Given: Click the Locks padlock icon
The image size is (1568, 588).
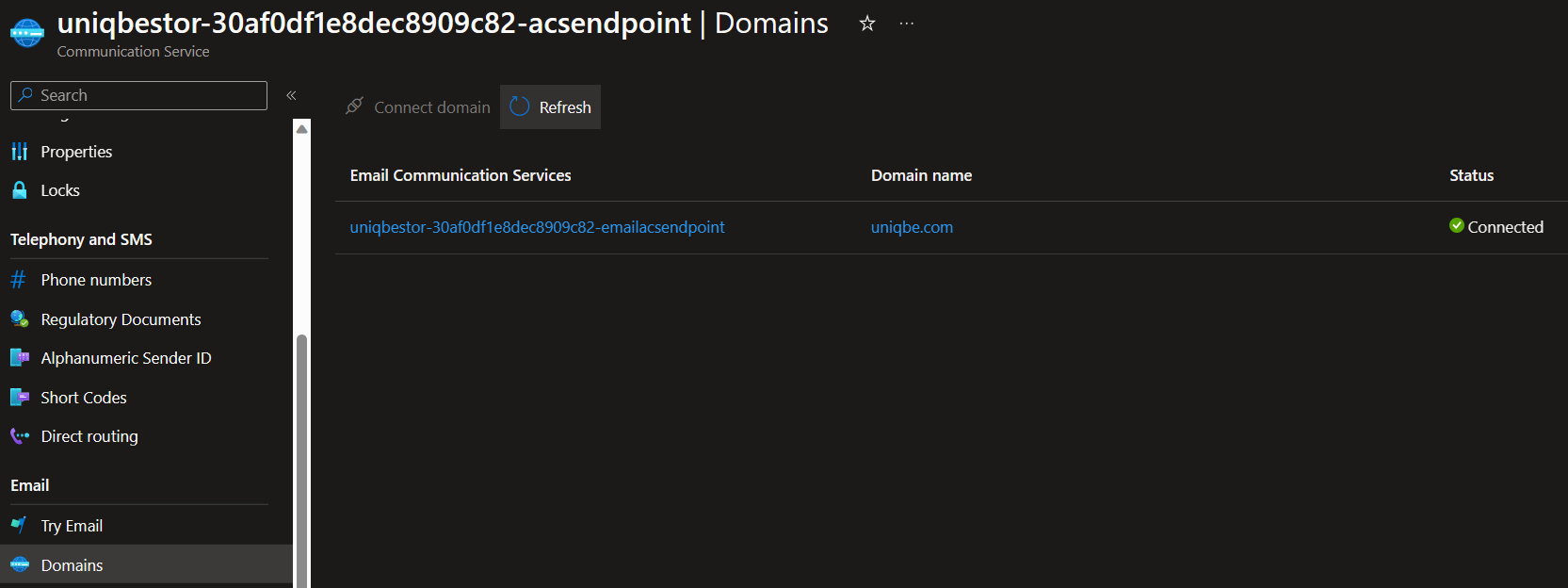Looking at the screenshot, I should (20, 190).
